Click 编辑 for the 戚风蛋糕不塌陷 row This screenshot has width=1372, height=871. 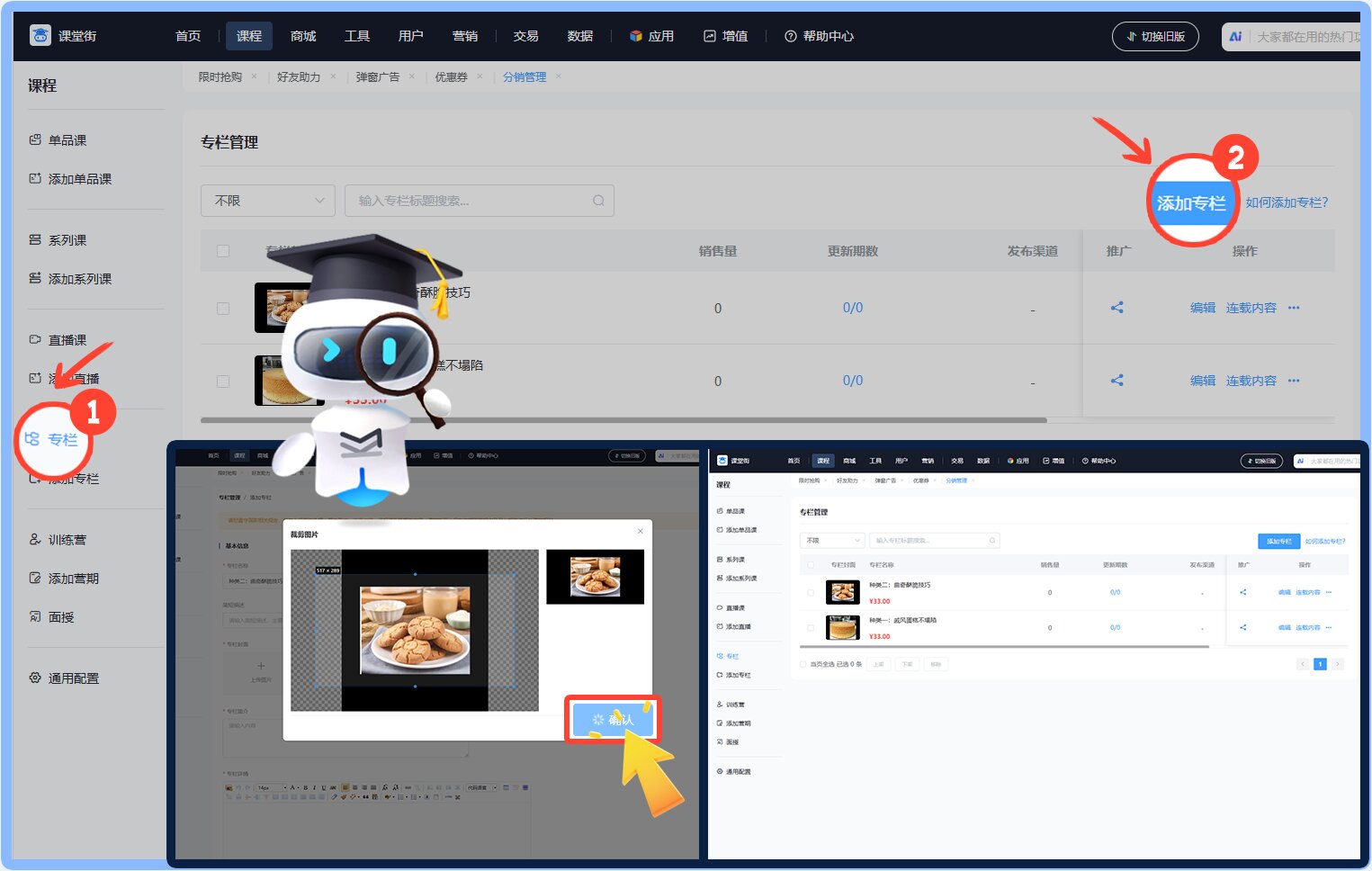click(1203, 381)
